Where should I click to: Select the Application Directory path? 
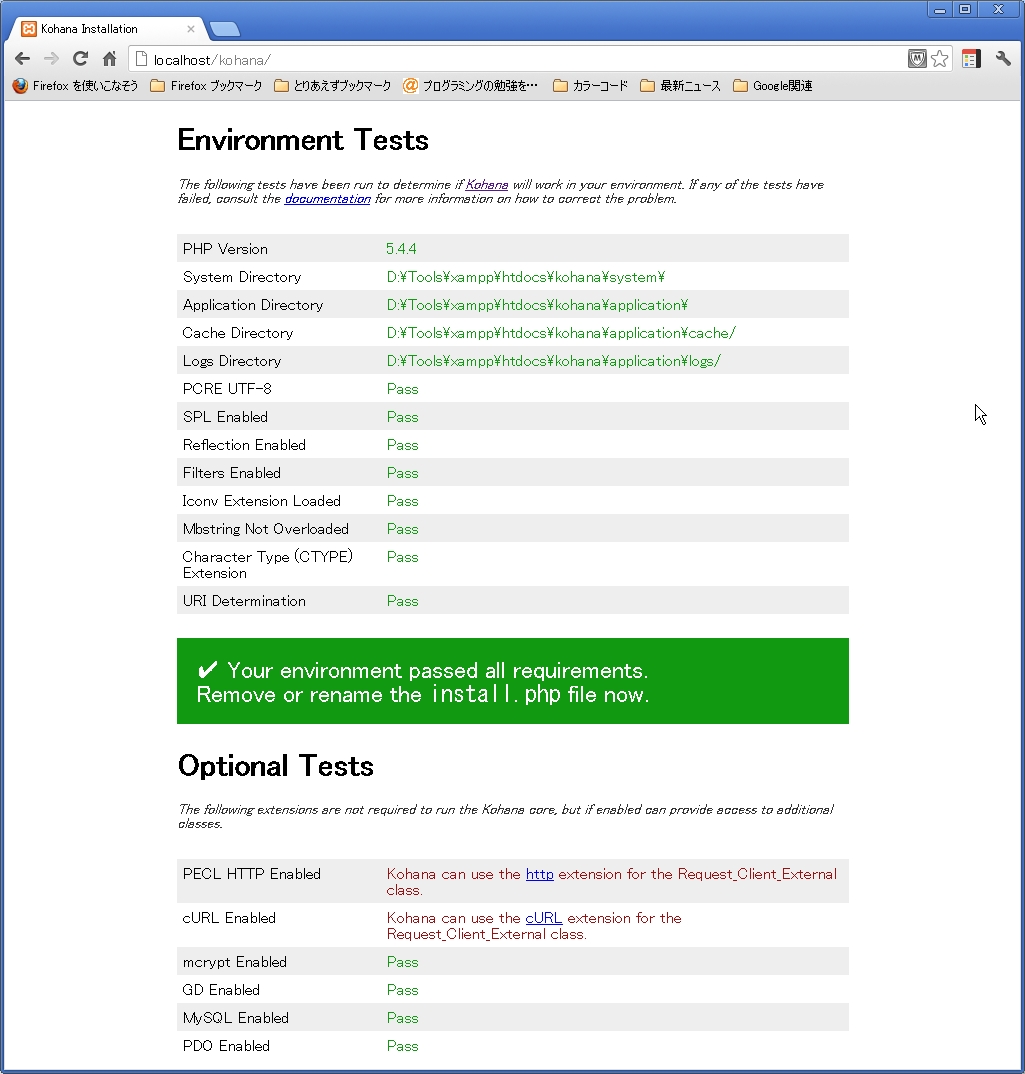click(537, 305)
